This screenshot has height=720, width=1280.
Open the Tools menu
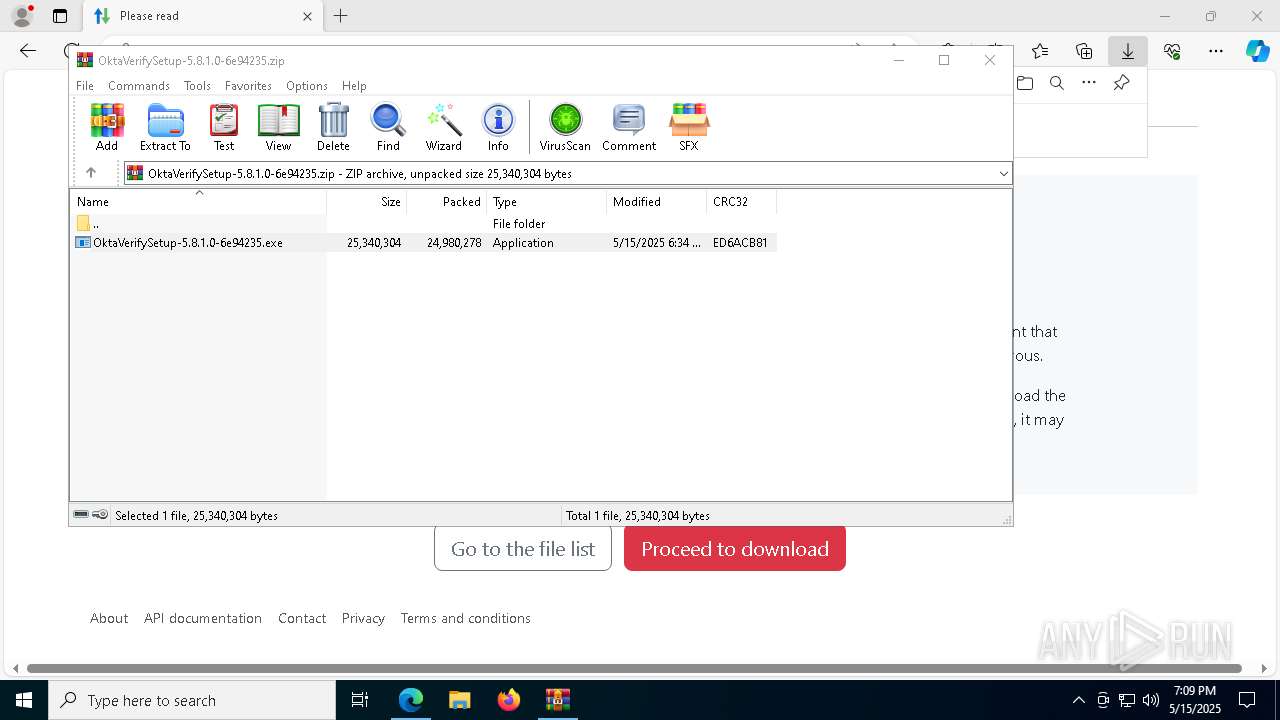click(x=197, y=86)
